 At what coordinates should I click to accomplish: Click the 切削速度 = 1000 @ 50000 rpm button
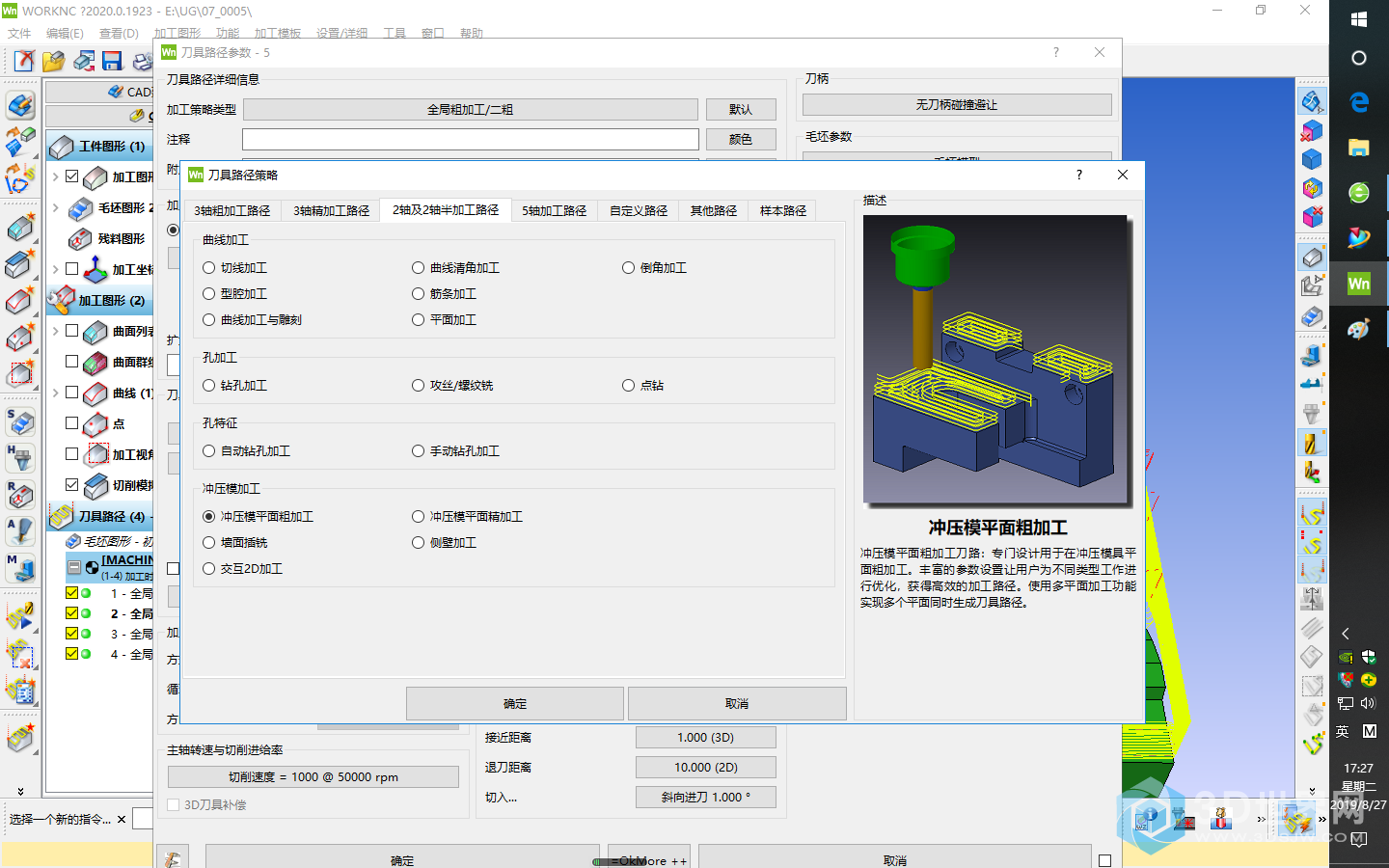tap(313, 776)
